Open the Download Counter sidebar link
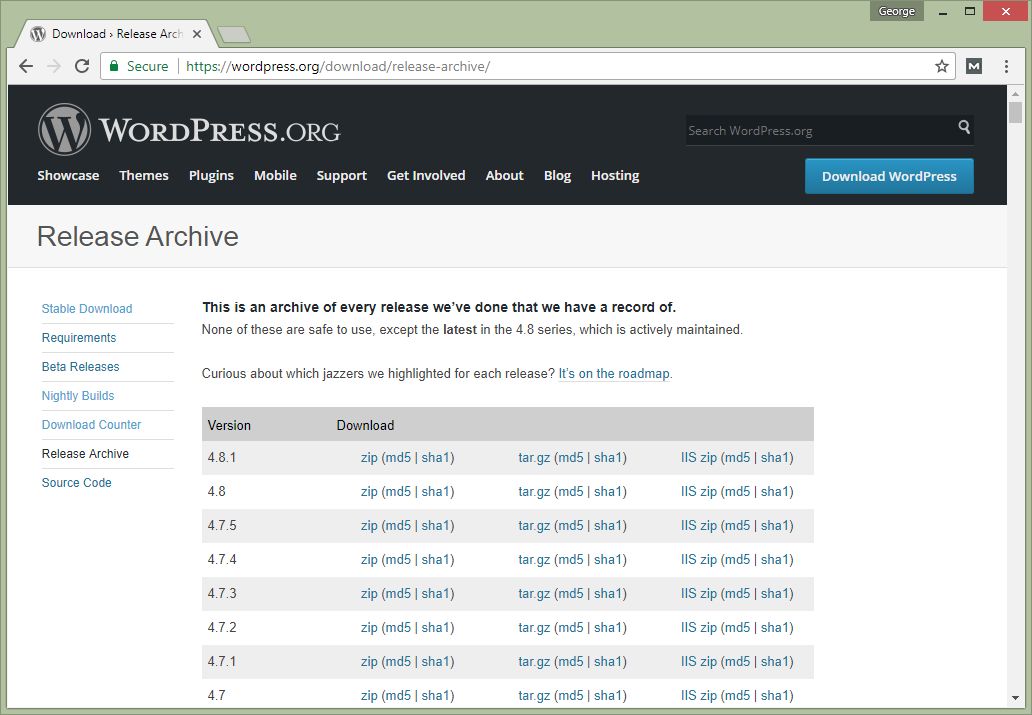This screenshot has width=1032, height=715. (x=91, y=425)
